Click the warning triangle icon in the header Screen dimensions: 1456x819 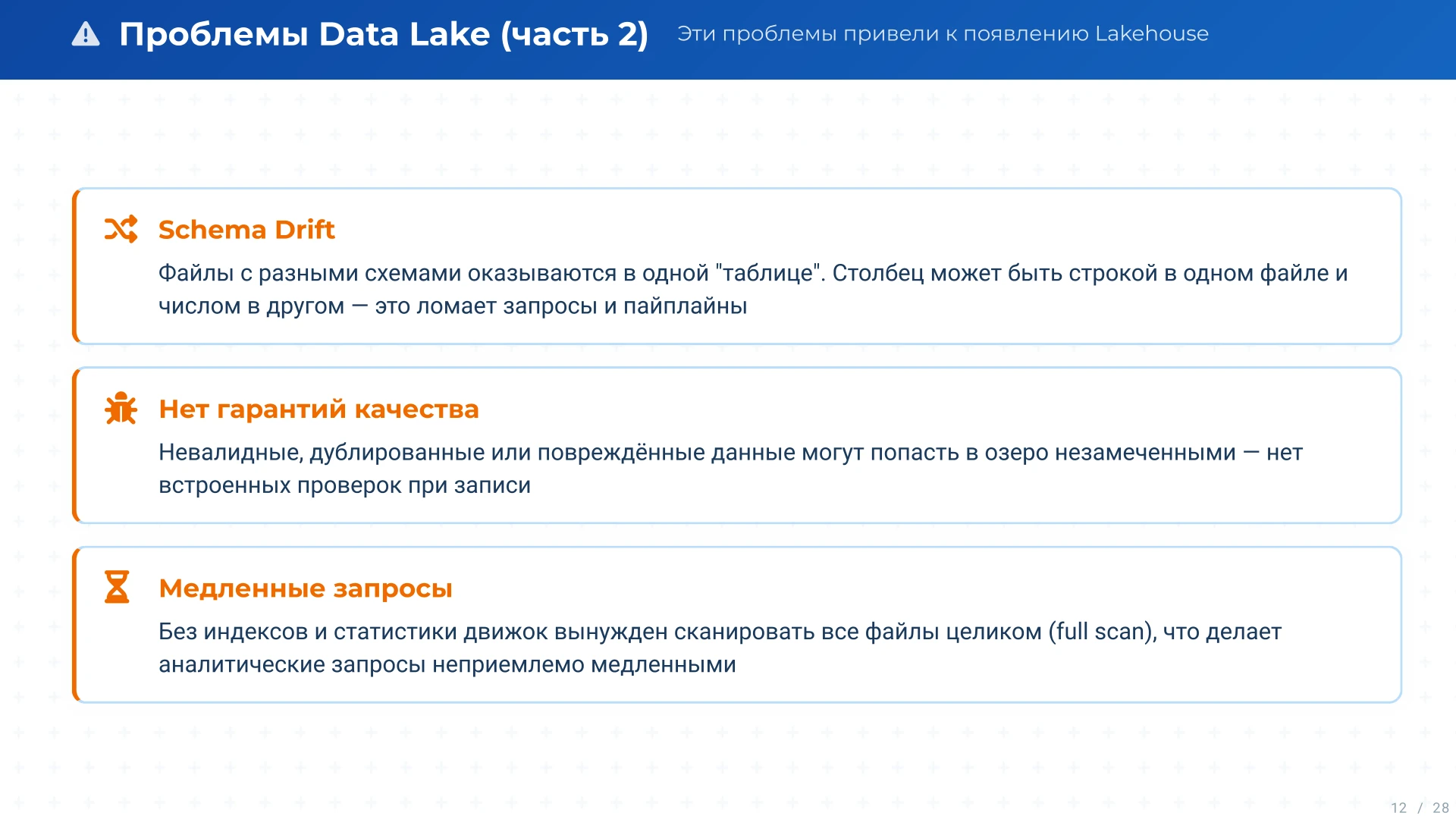coord(86,34)
